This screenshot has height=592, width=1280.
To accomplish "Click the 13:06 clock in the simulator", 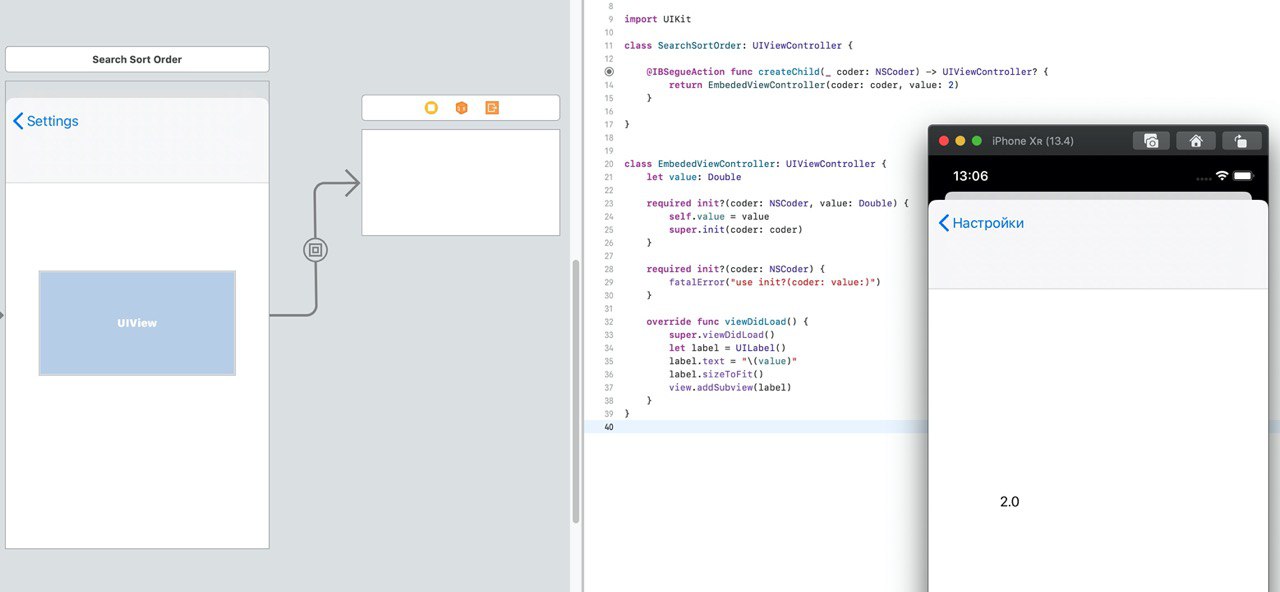I will pyautogui.click(x=970, y=176).
